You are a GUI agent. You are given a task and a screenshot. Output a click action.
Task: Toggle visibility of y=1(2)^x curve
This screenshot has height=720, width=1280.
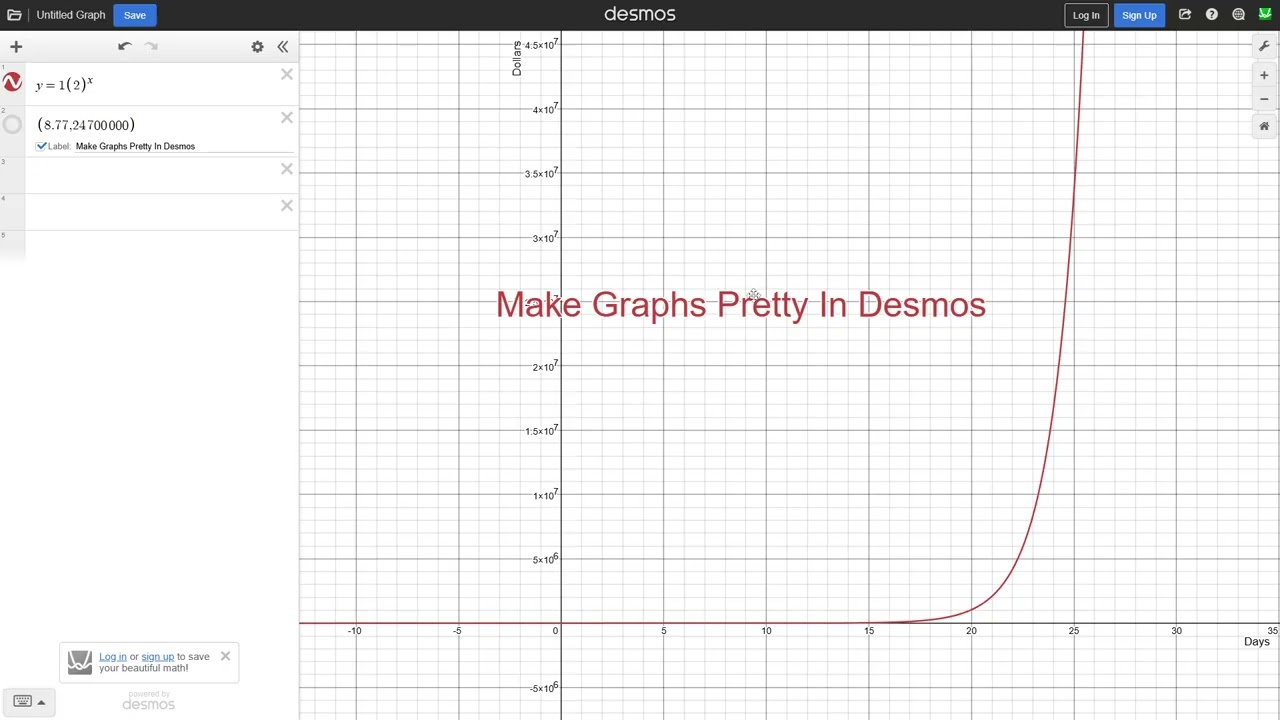pos(12,83)
